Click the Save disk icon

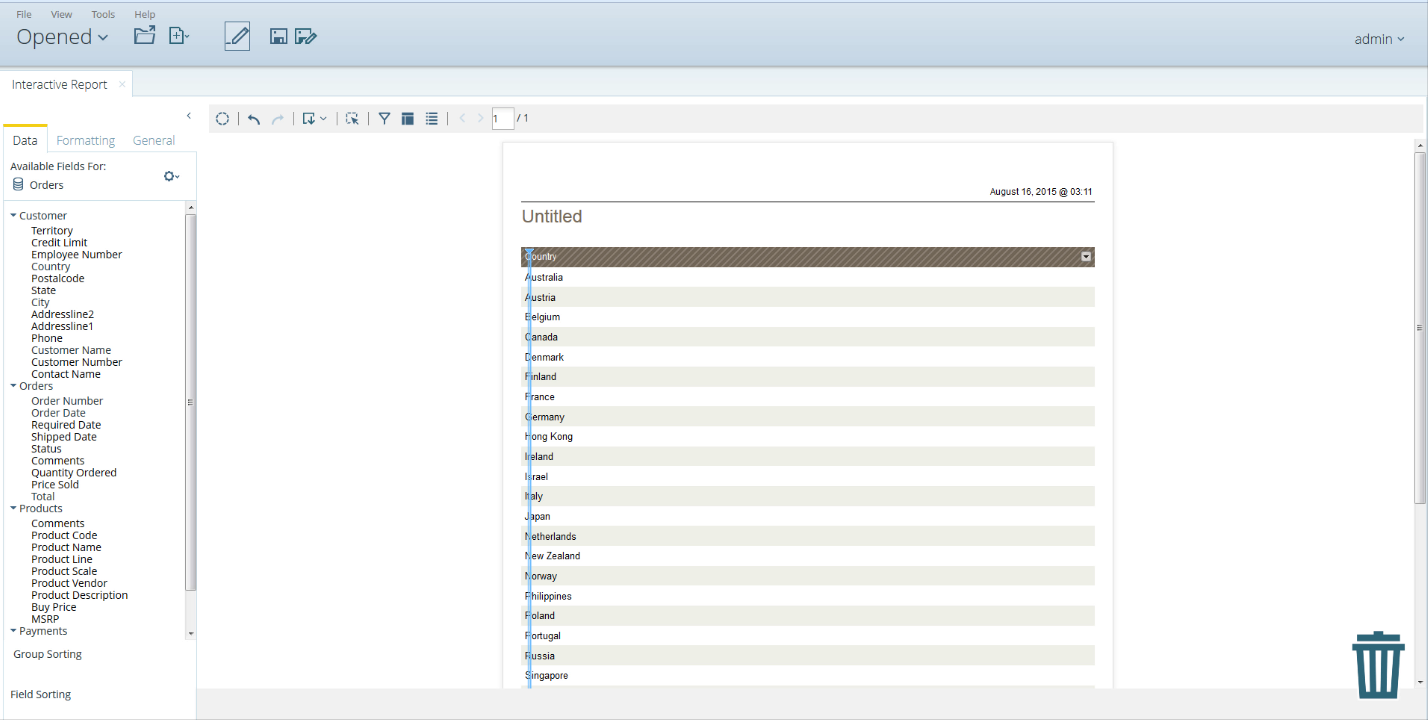pos(279,37)
